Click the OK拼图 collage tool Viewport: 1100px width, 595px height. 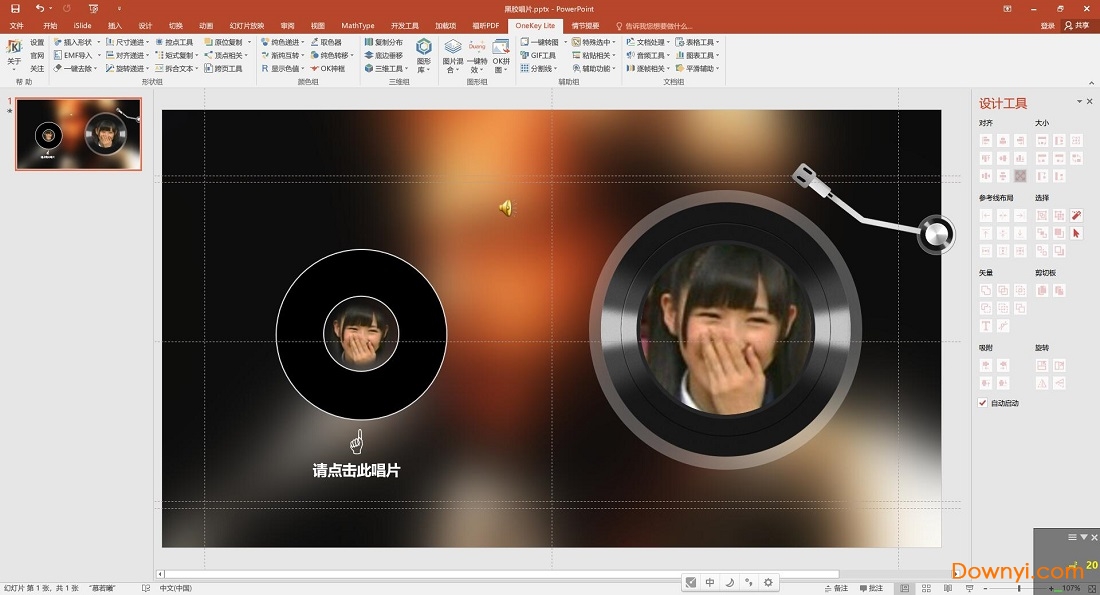click(500, 57)
